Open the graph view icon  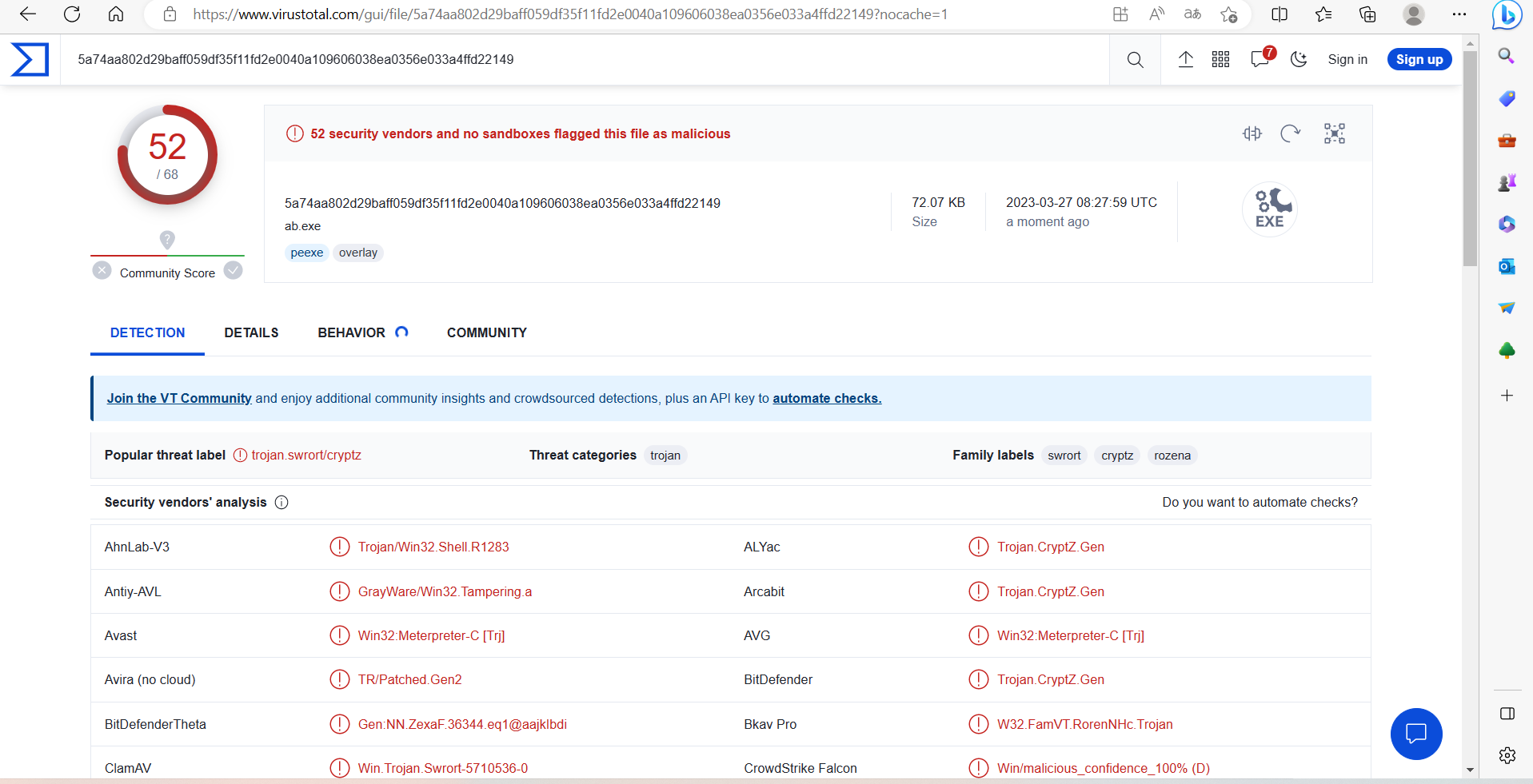(x=1335, y=133)
